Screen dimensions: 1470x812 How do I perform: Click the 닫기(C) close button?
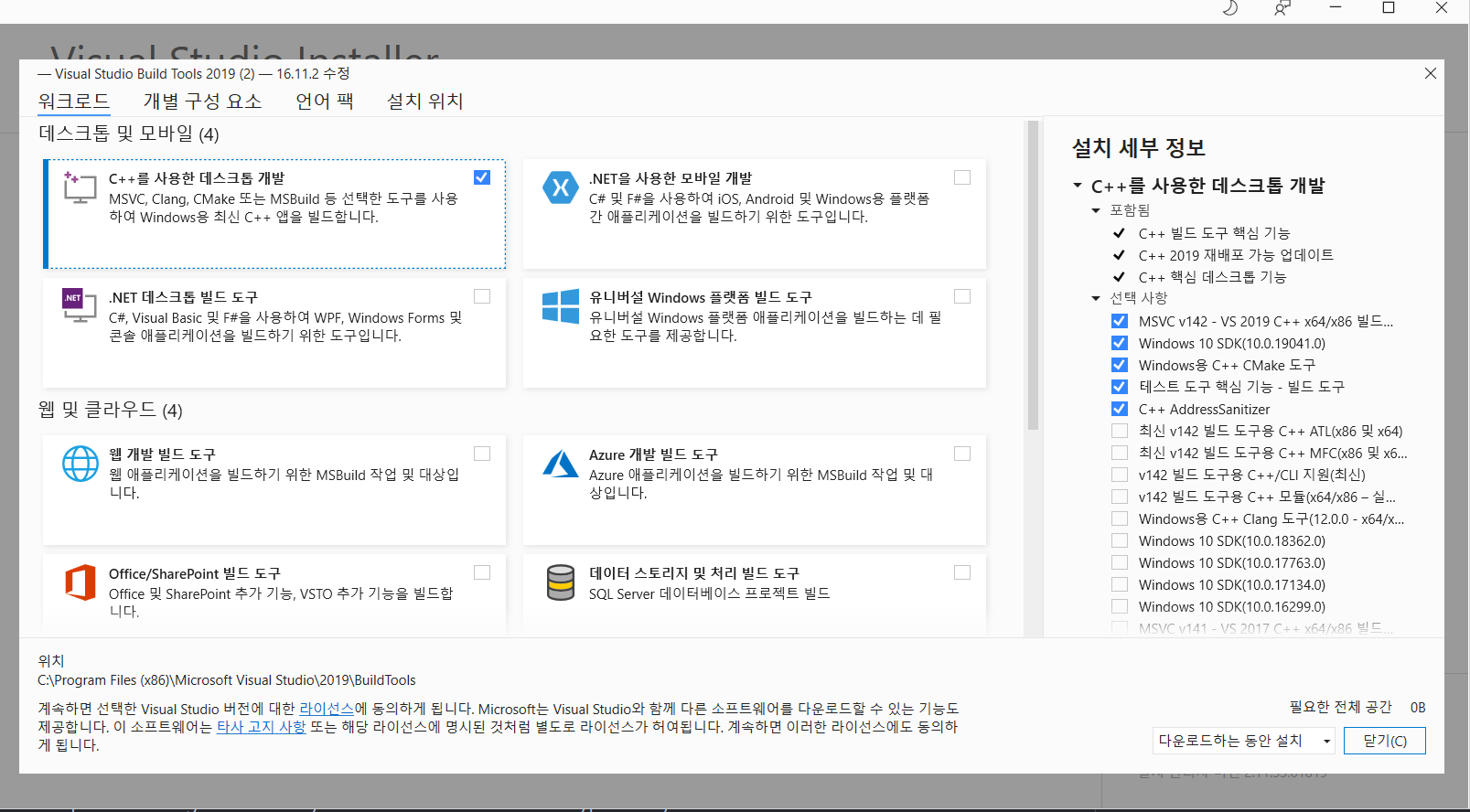click(1385, 741)
